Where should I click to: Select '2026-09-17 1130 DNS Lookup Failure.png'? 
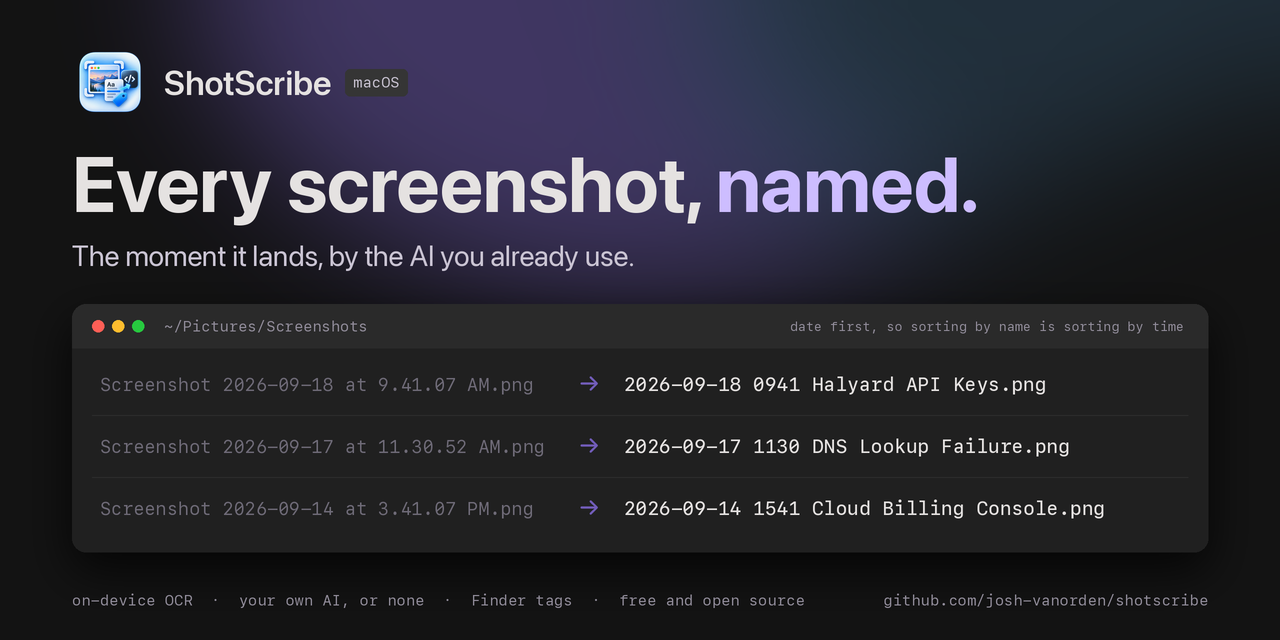847,446
